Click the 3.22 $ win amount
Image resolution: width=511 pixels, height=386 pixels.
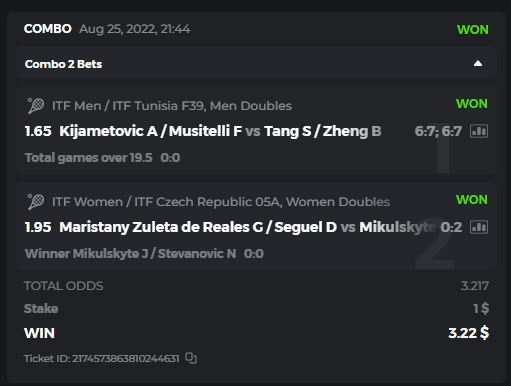[x=469, y=333]
